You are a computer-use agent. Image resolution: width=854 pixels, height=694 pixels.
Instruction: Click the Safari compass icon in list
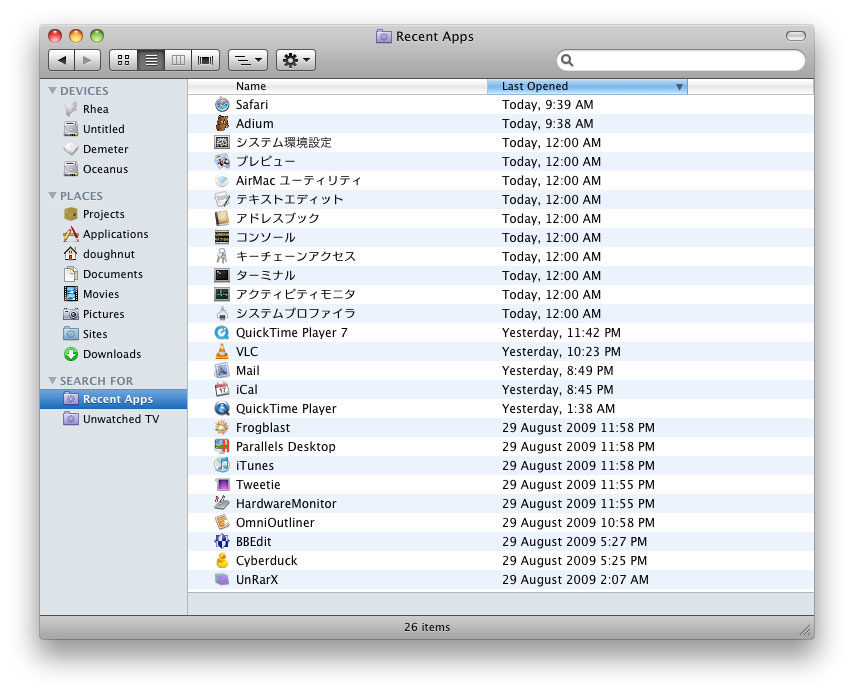click(x=222, y=105)
